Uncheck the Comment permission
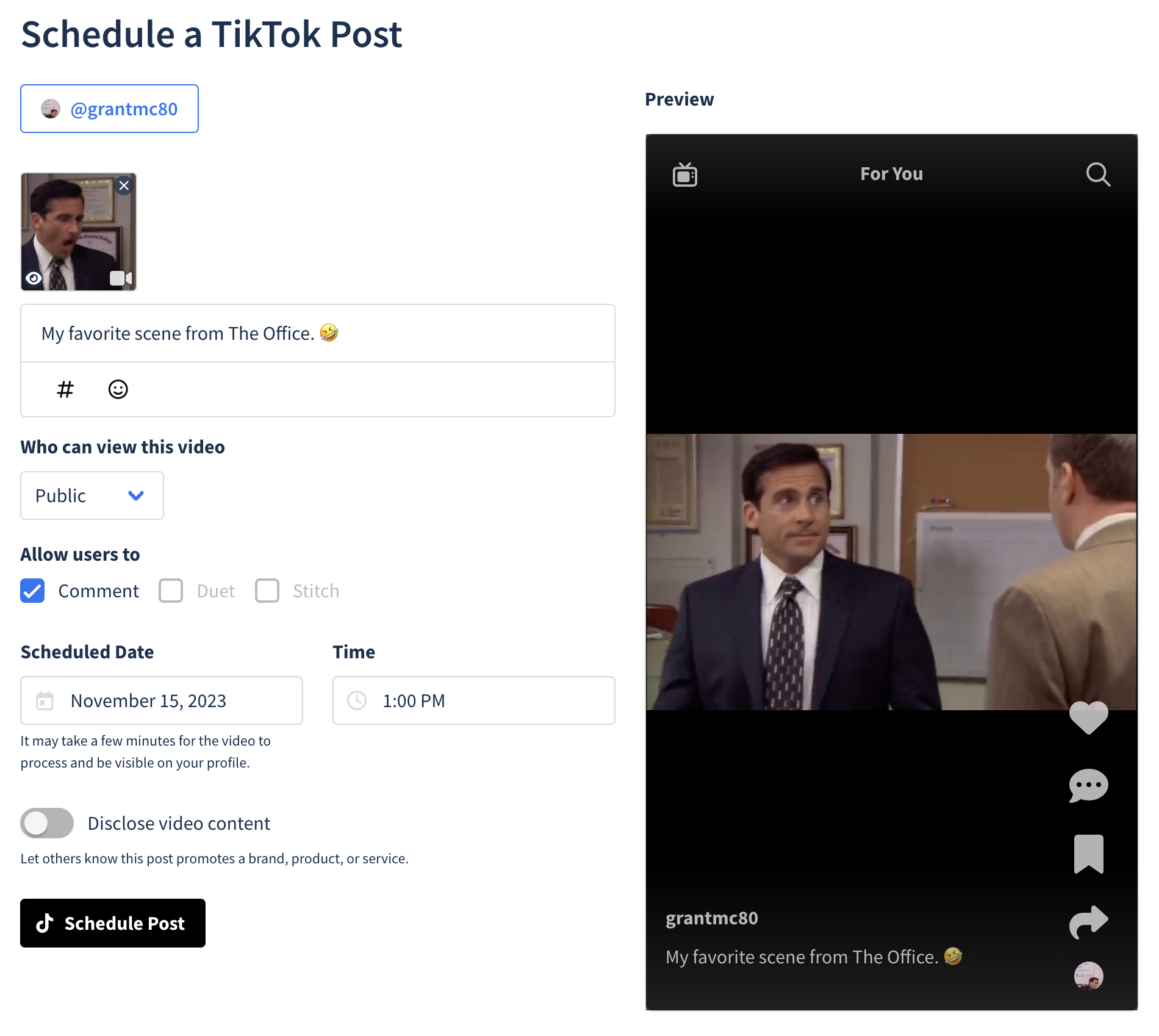1159x1036 pixels. 32,591
